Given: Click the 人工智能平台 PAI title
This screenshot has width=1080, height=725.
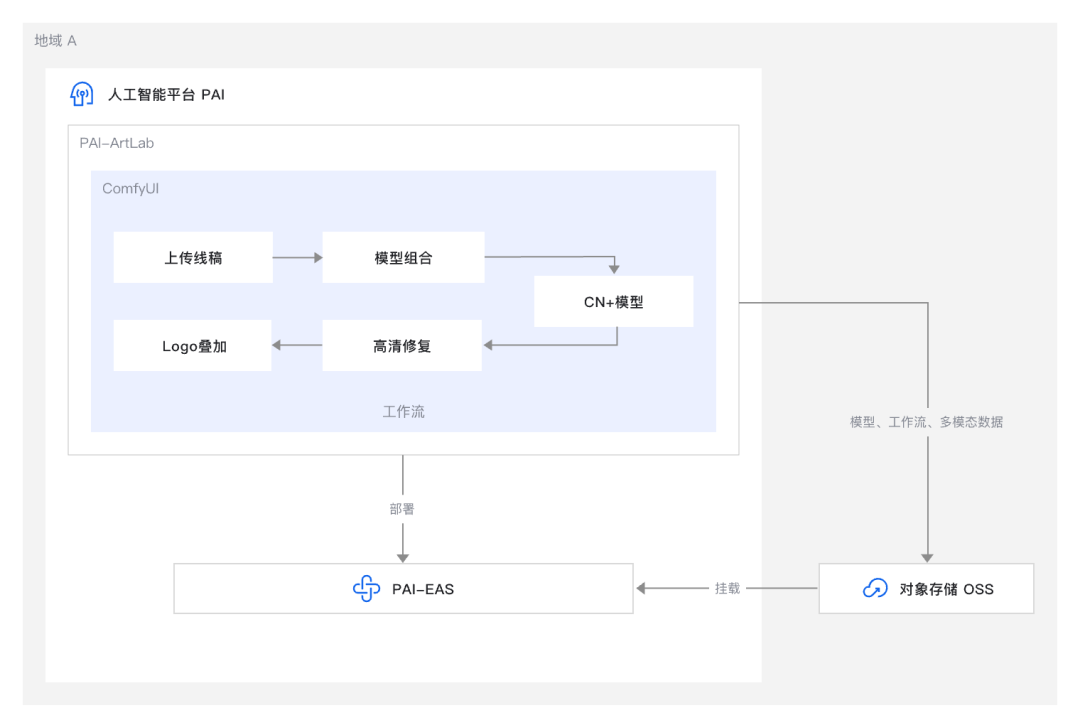Looking at the screenshot, I should (x=167, y=95).
